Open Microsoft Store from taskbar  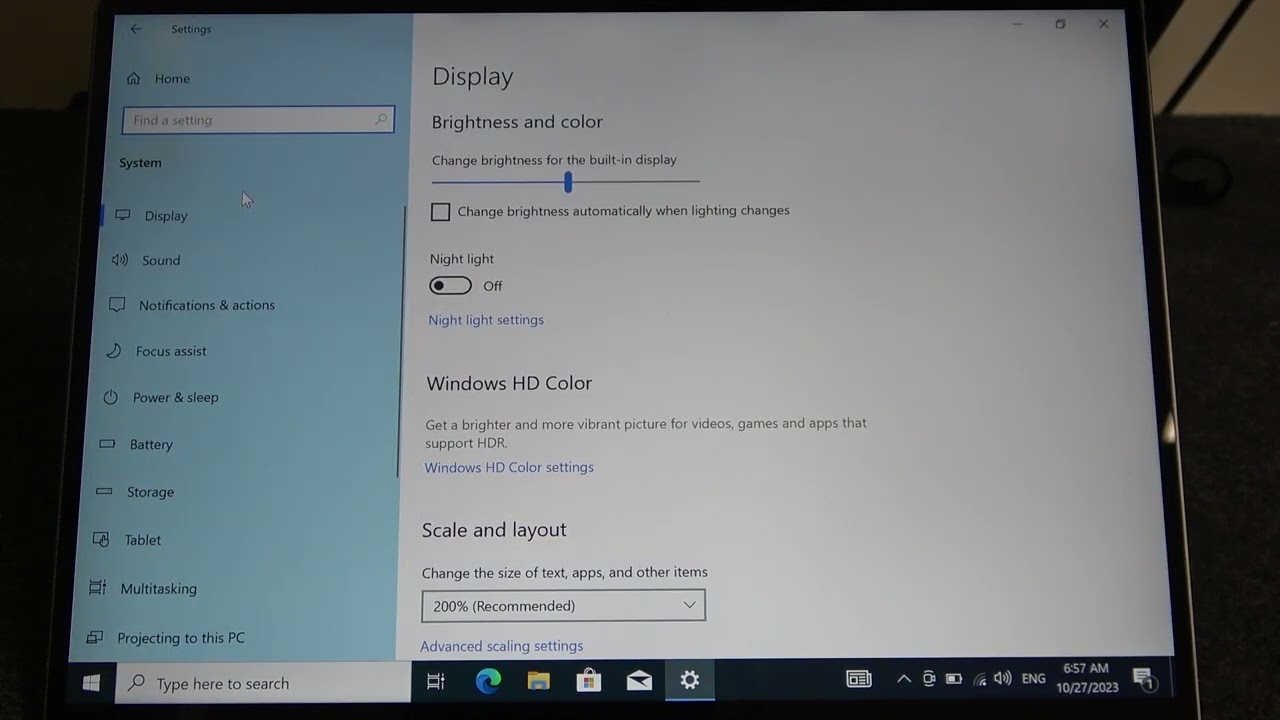(589, 681)
